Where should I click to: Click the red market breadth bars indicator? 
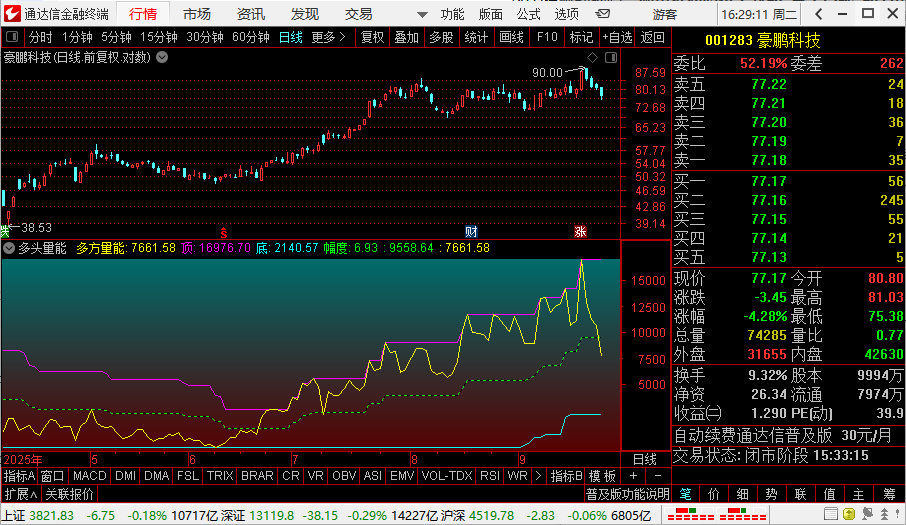point(716,514)
